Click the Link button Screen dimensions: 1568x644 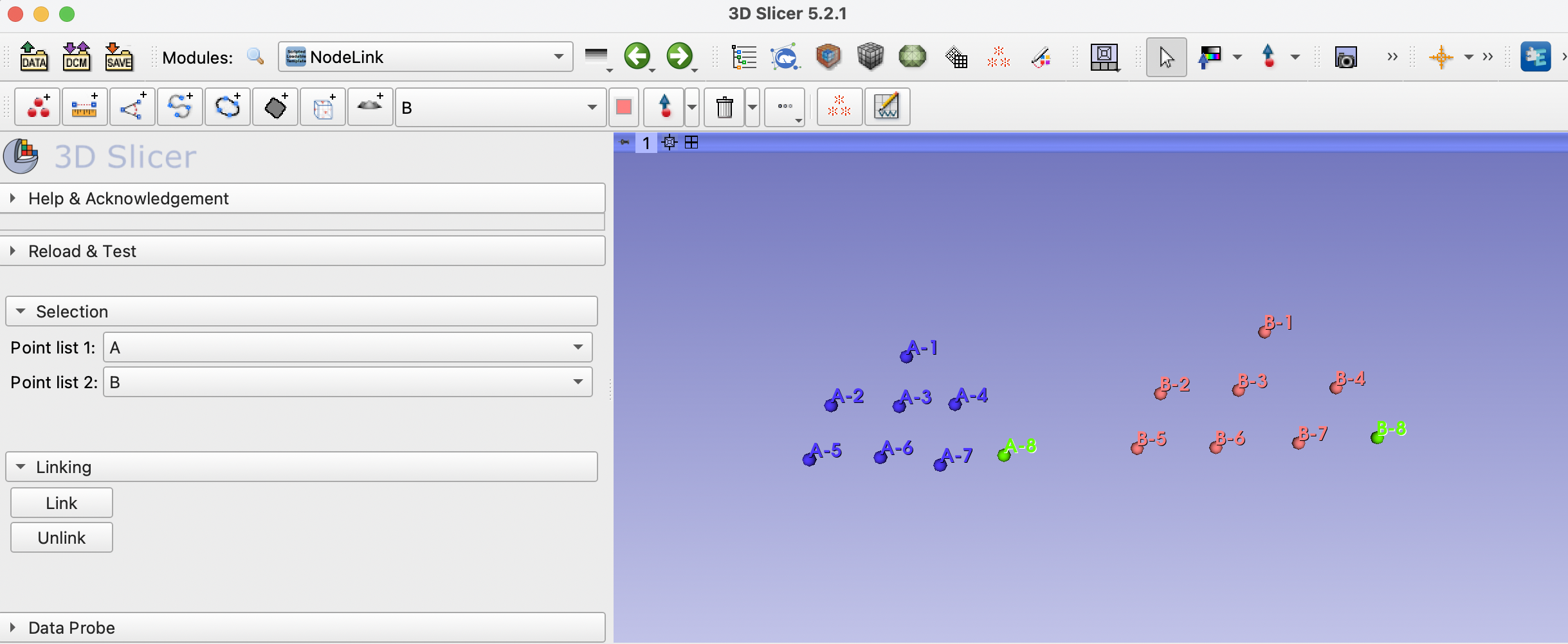coord(62,503)
